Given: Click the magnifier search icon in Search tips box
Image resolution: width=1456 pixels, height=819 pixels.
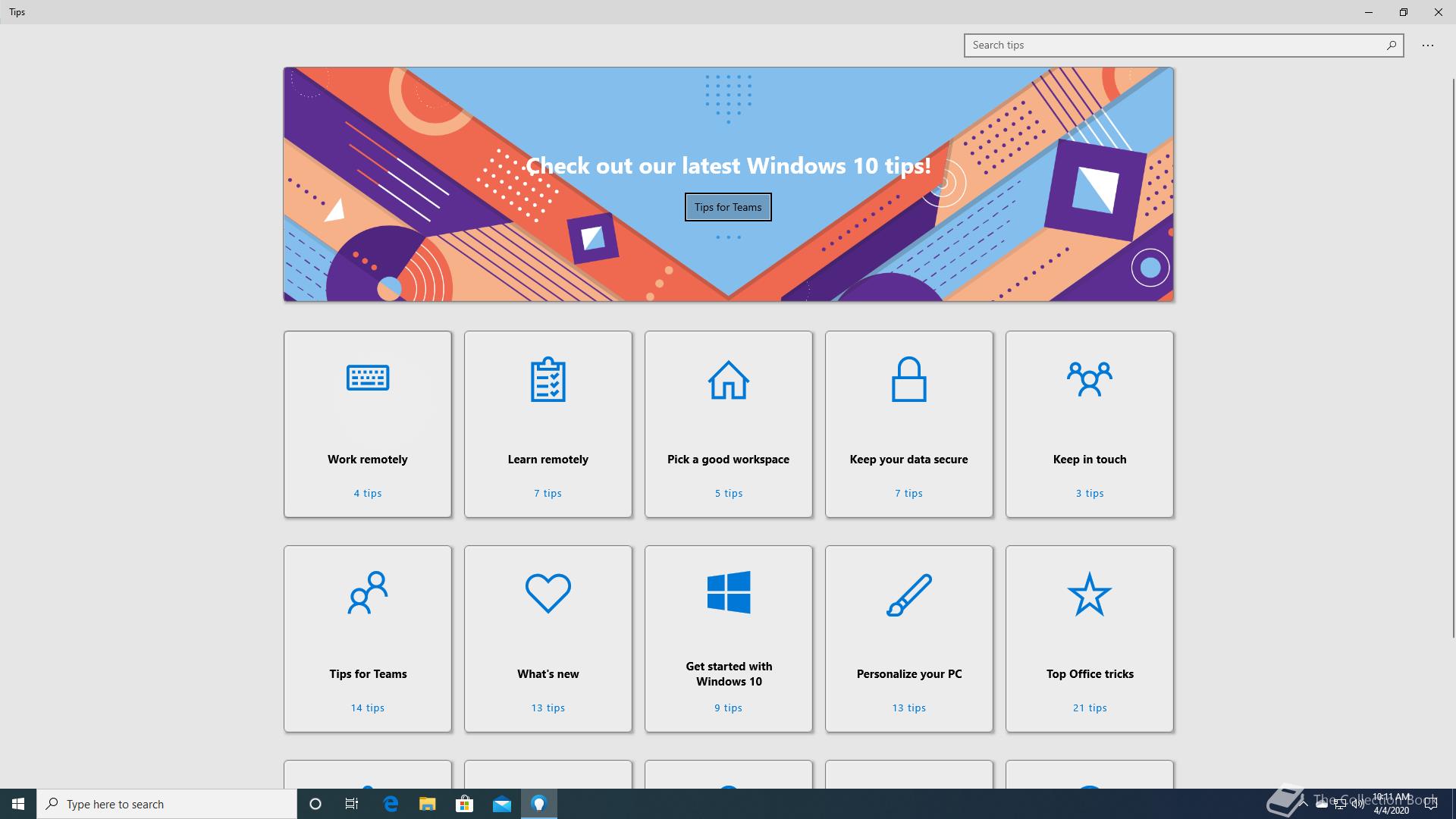Looking at the screenshot, I should point(1391,45).
